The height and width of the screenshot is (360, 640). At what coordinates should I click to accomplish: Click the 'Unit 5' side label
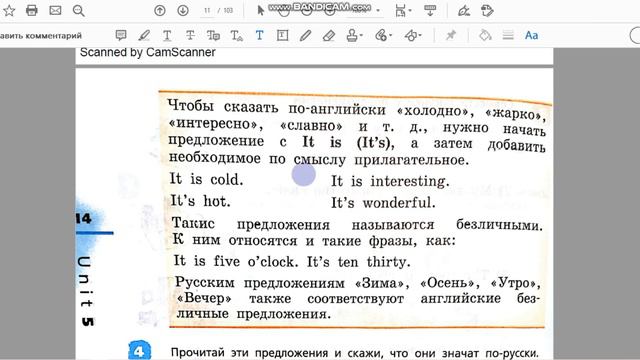86,291
